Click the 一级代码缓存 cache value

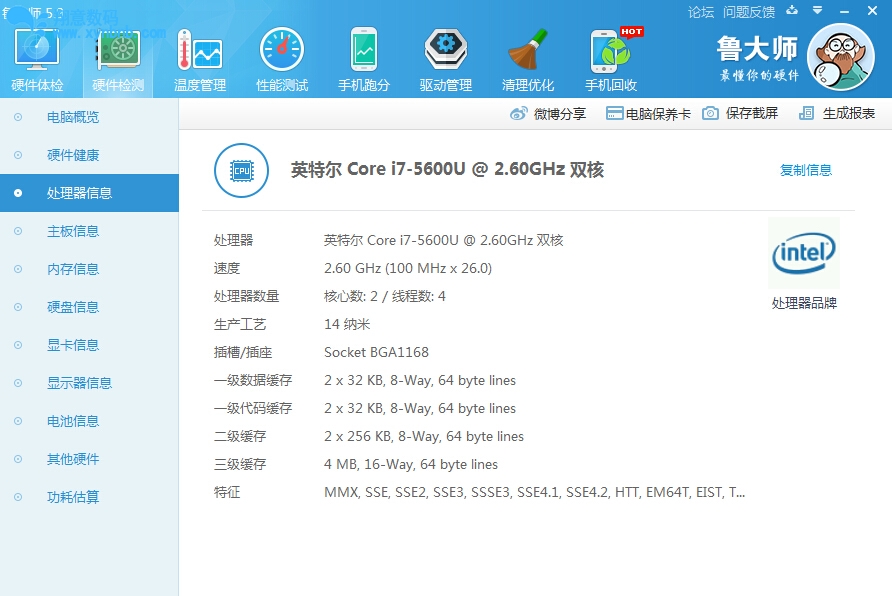pyautogui.click(x=420, y=408)
